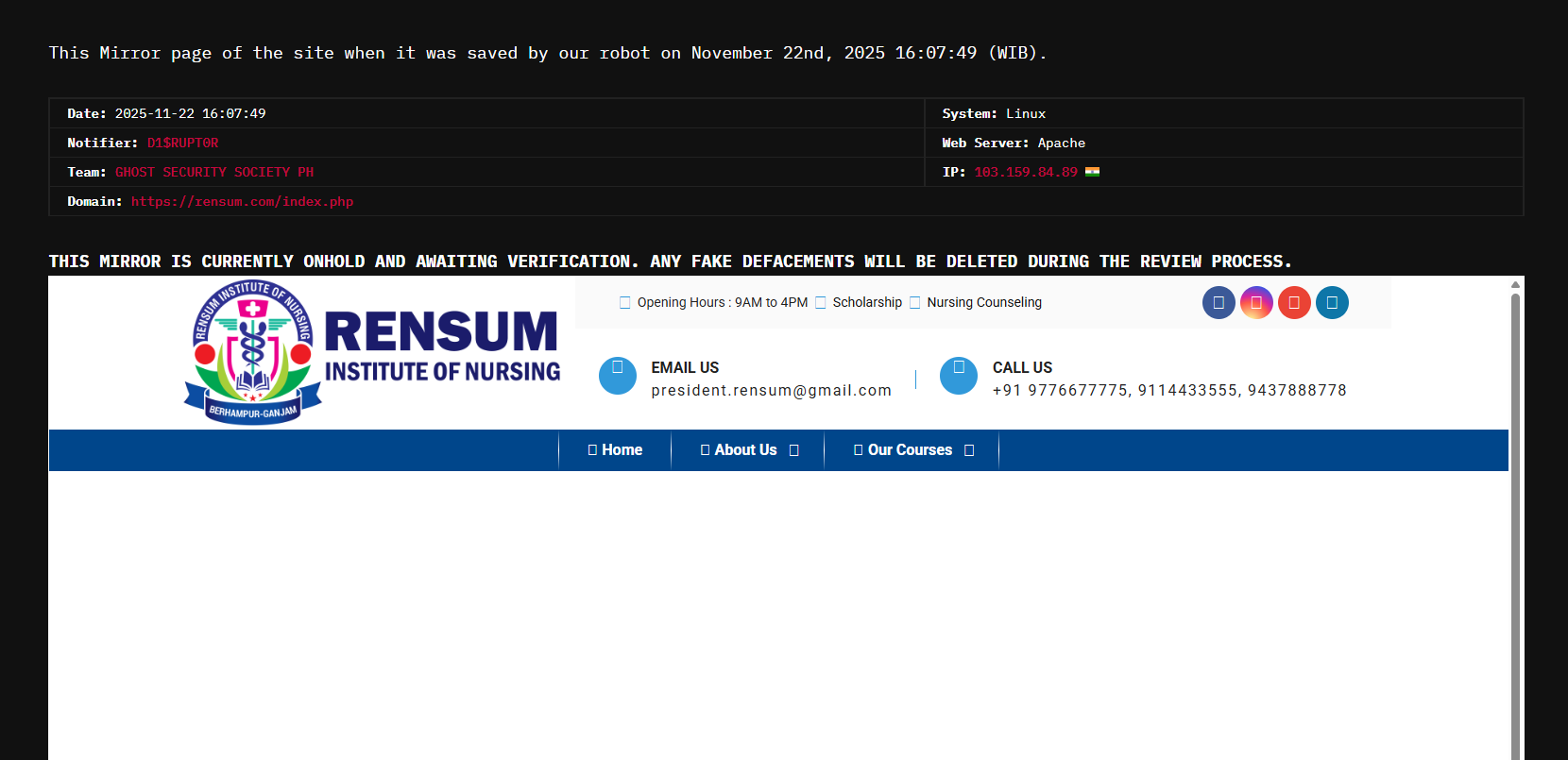The image size is (1568, 760).
Task: Click the rensum.com/index.php domain link
Action: (242, 201)
